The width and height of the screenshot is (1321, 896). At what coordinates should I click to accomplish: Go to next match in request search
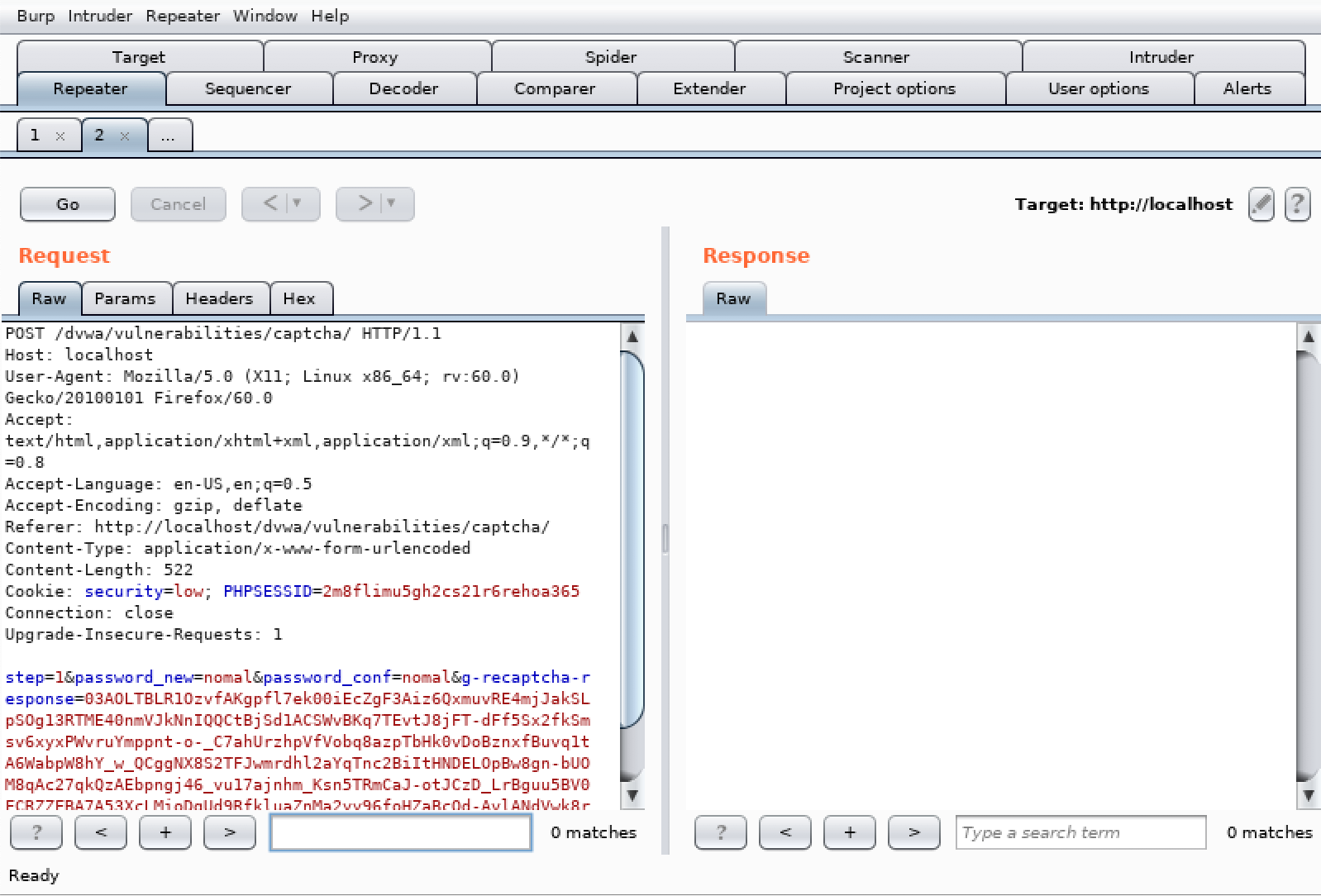point(230,832)
